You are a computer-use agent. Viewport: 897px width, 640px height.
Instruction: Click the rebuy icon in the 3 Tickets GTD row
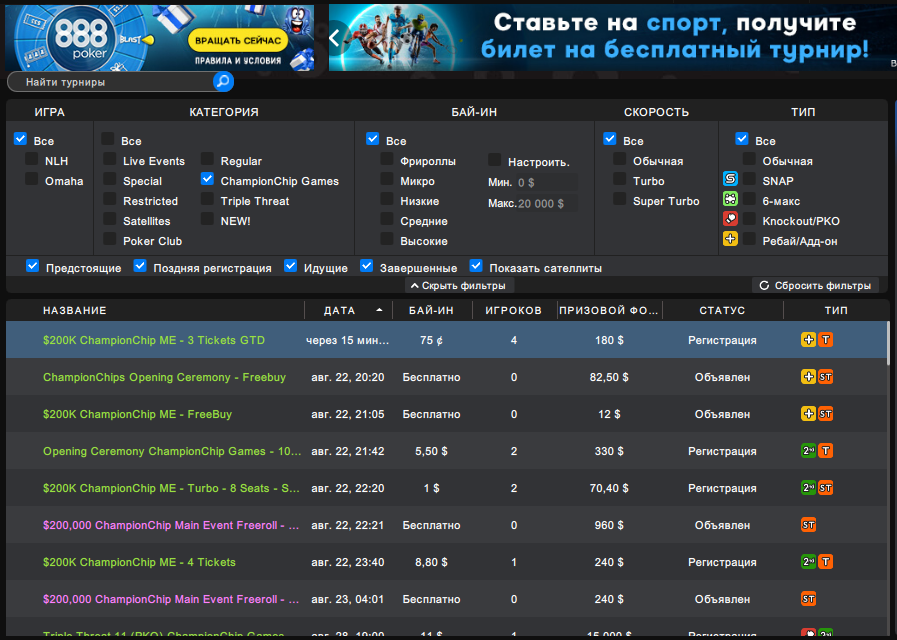pyautogui.click(x=808, y=340)
